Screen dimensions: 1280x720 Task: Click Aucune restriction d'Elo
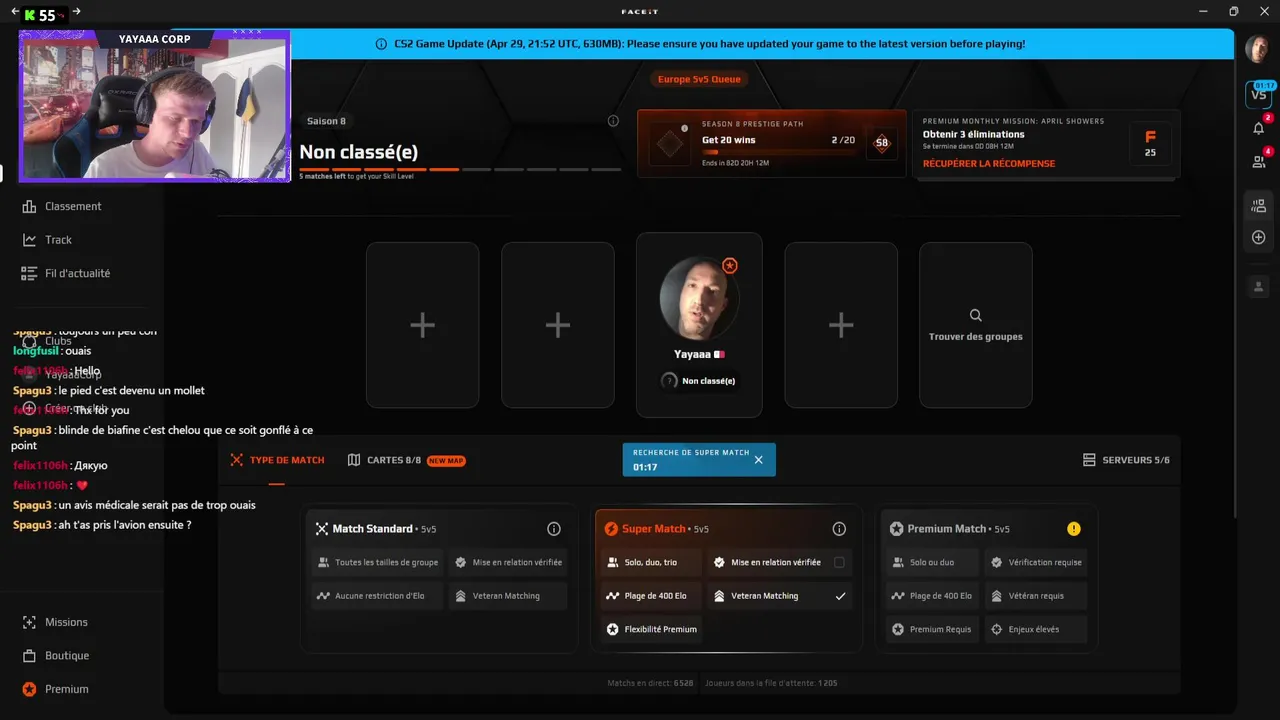click(x=378, y=596)
